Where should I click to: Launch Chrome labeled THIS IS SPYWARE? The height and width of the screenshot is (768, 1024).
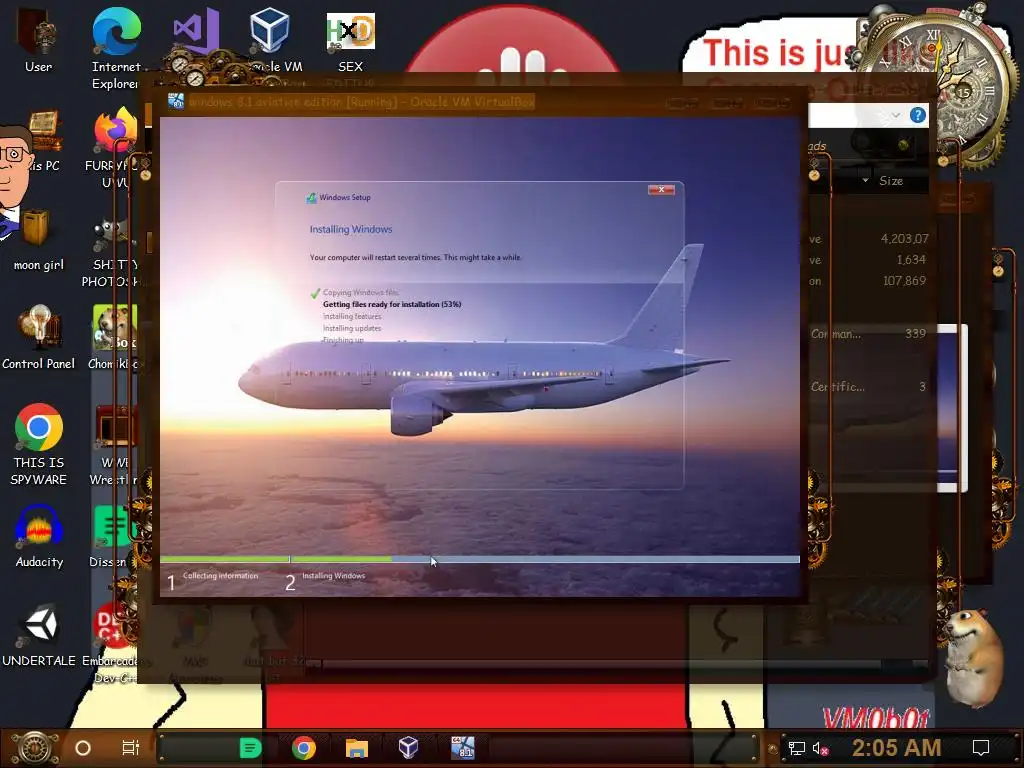tap(39, 444)
